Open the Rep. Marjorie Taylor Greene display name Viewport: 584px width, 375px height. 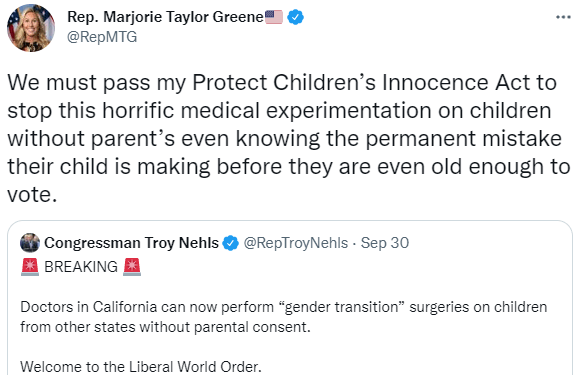(165, 17)
